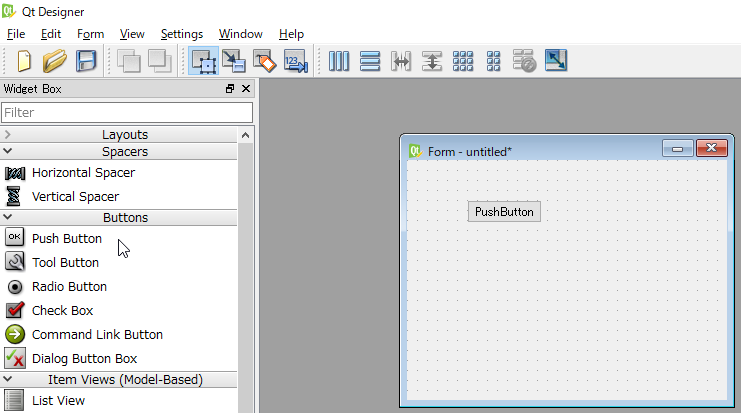Click the Widget Box scrollbar up arrow
The image size is (741, 413).
coord(246,135)
